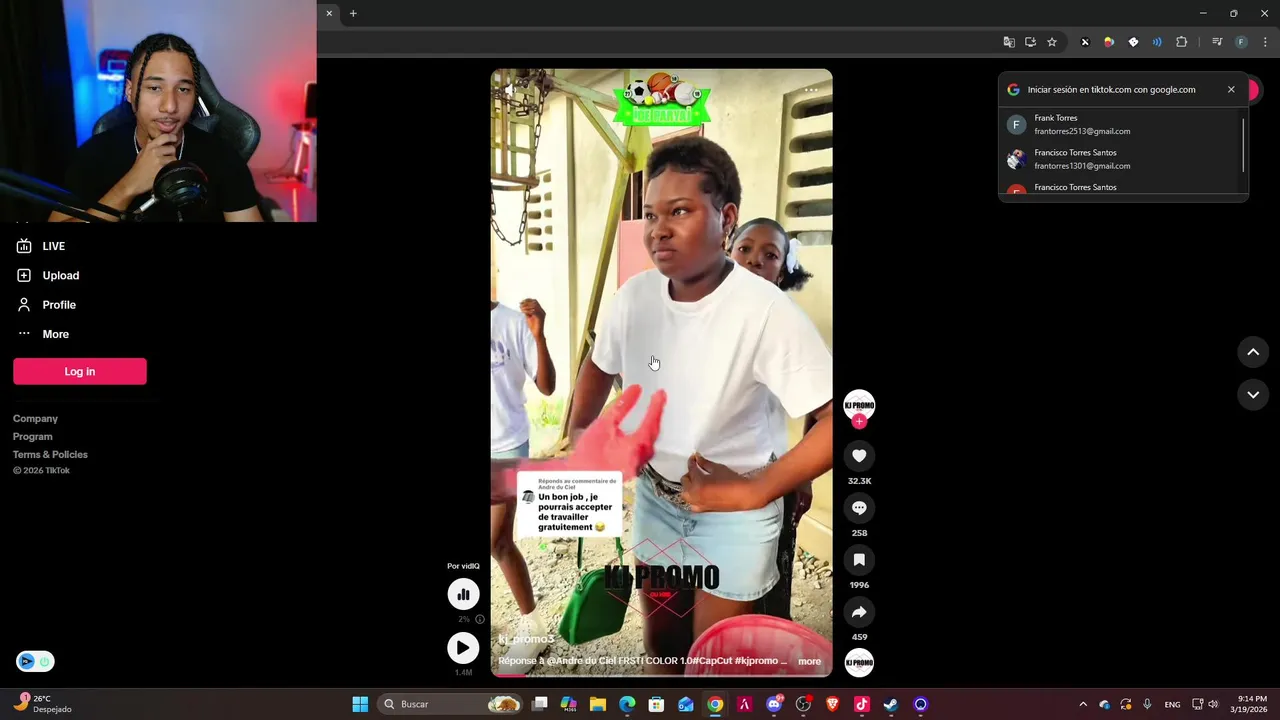Open File Explorer from the taskbar

(x=598, y=704)
